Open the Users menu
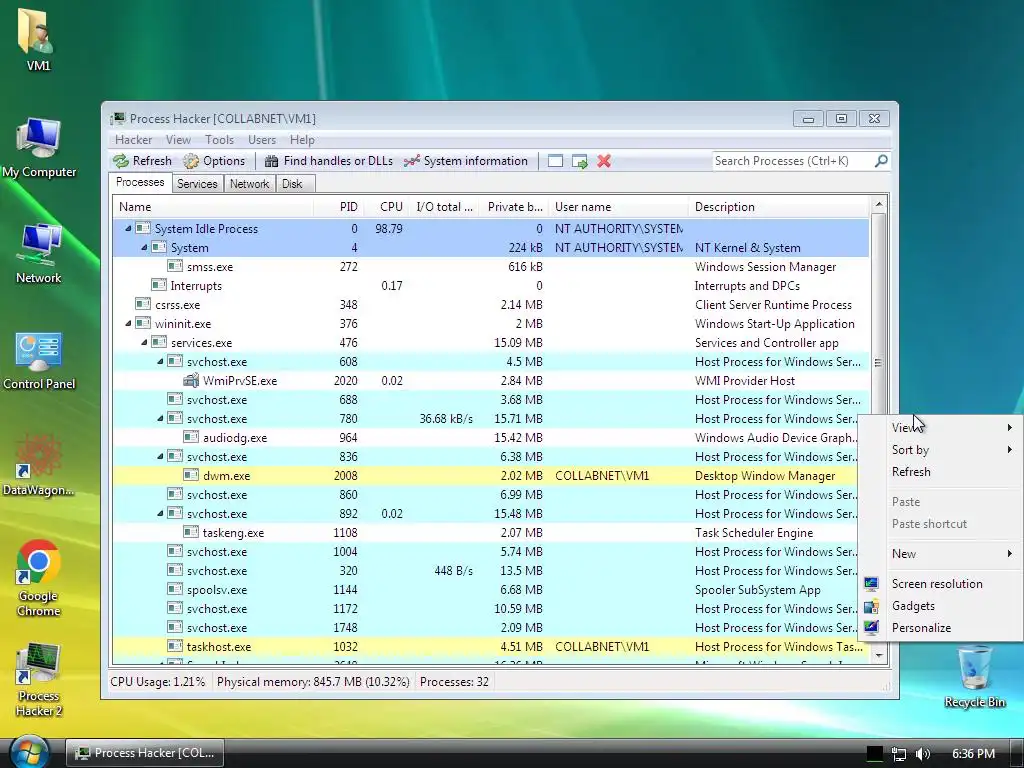 262,140
